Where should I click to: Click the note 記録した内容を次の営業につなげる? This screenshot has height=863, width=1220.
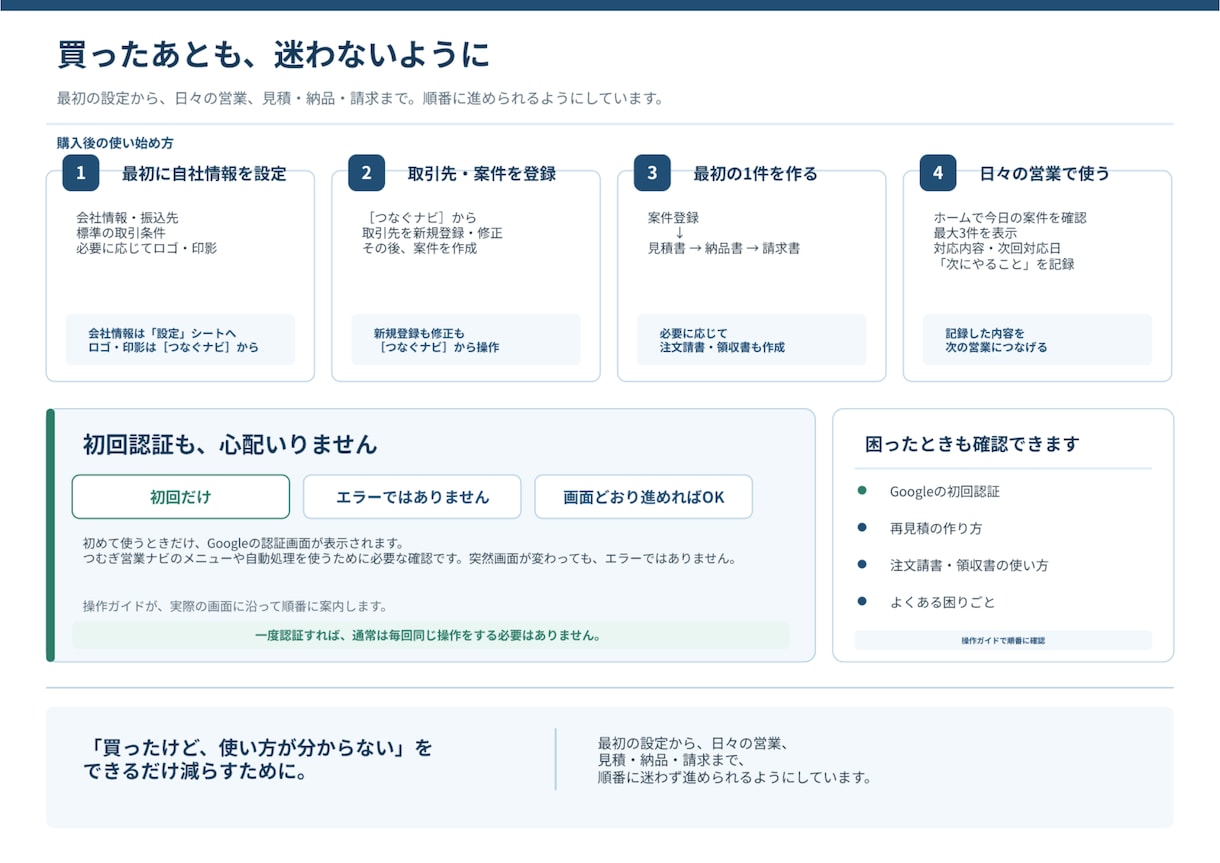point(997,340)
